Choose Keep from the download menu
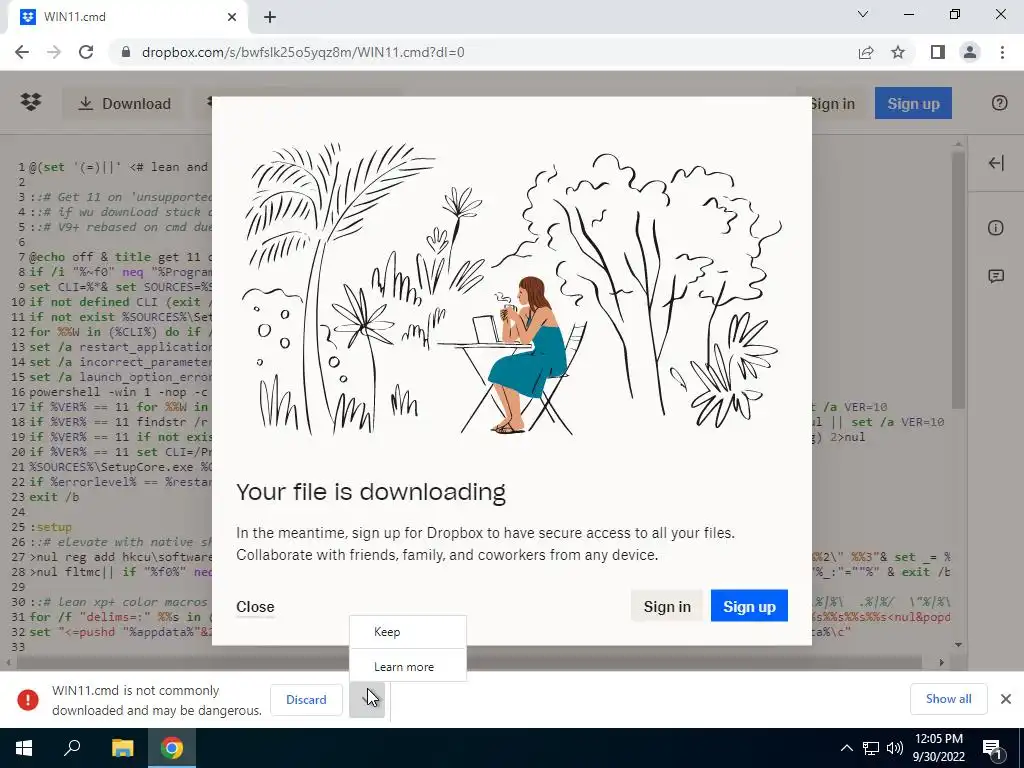 tap(408, 632)
